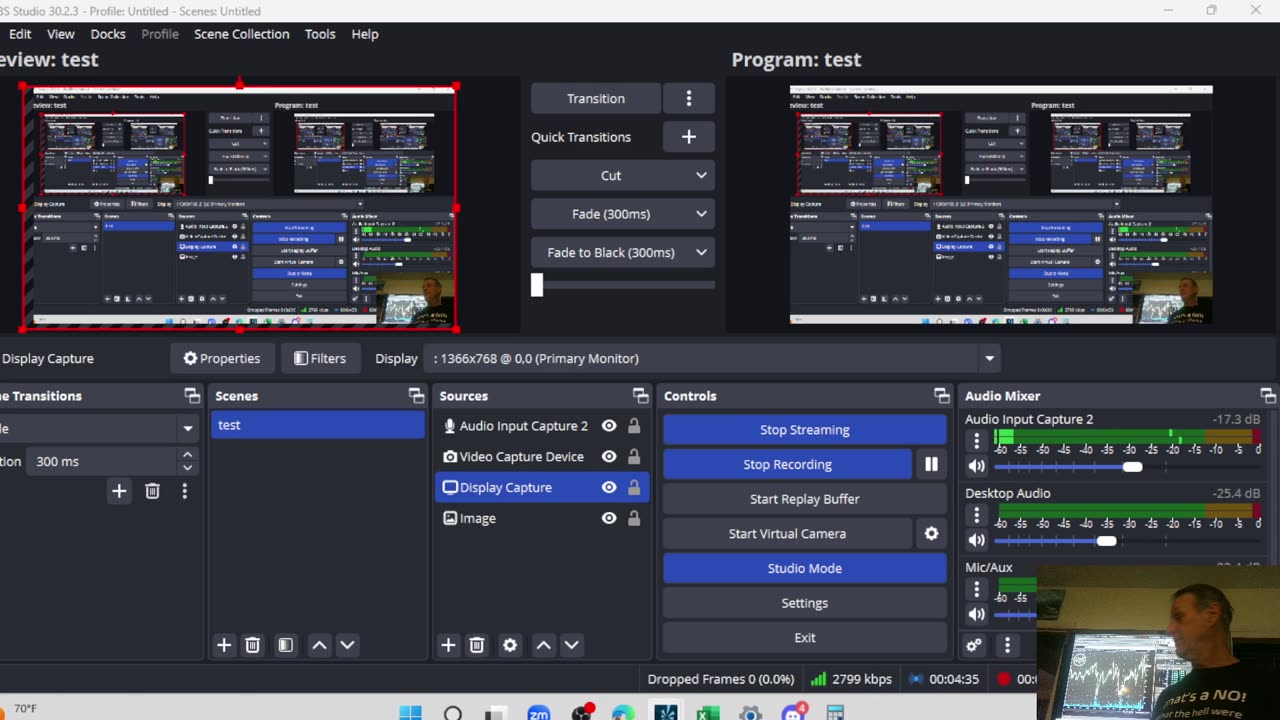Click the Transition button
The image size is (1280, 720).
[x=596, y=98]
